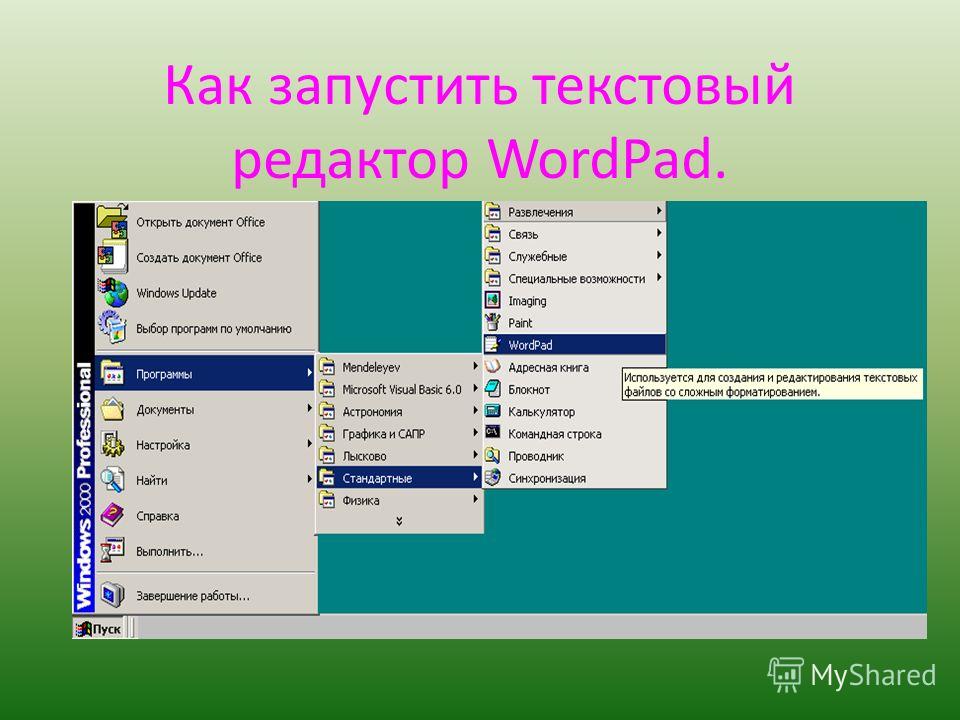Expand the Лысково submenu arrow

[475, 455]
